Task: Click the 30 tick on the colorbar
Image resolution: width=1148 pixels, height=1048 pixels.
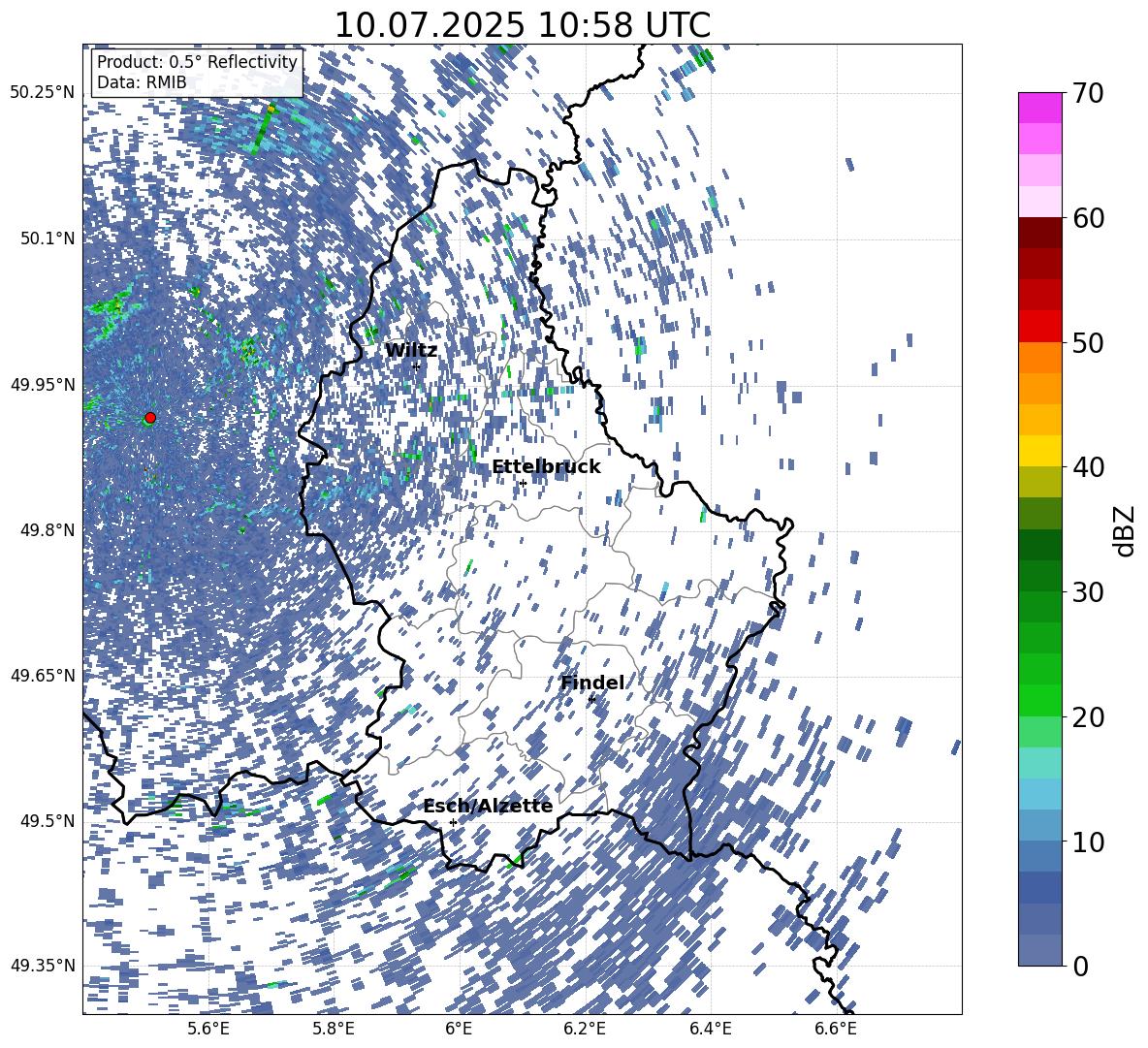Action: pos(1088,592)
